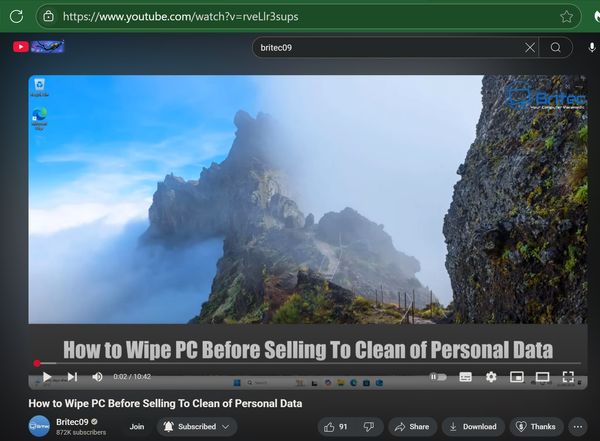This screenshot has height=441, width=600.
Task: Click the red progress bar scrubber
Action: click(37, 363)
